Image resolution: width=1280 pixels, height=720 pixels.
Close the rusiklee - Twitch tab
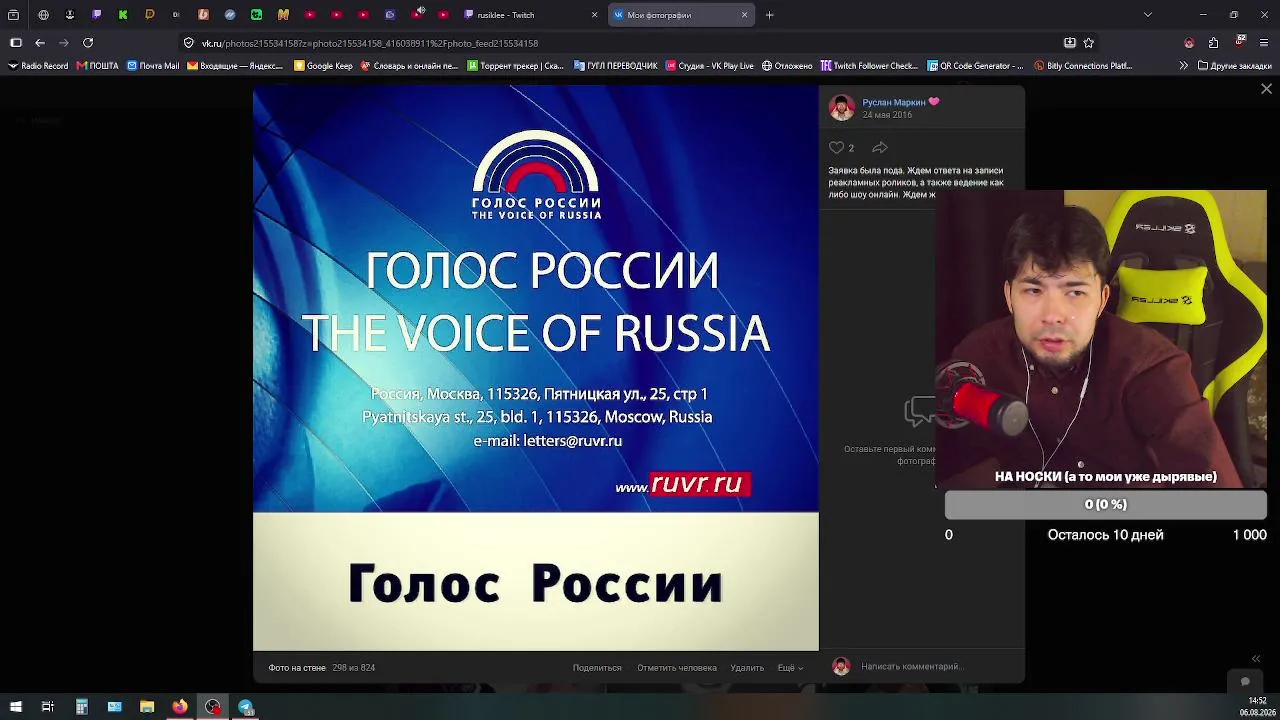pyautogui.click(x=594, y=15)
